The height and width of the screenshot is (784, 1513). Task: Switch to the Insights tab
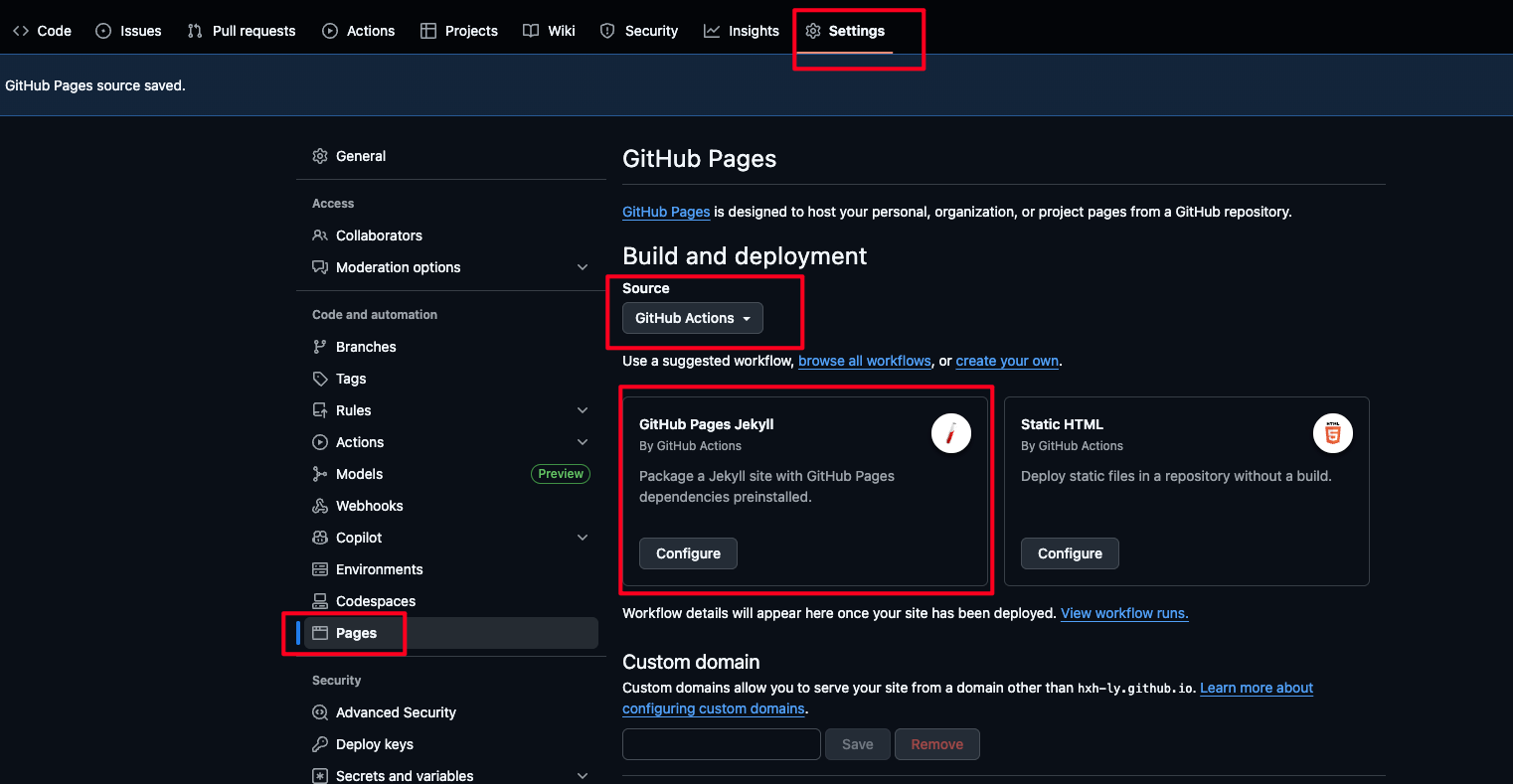tap(742, 31)
